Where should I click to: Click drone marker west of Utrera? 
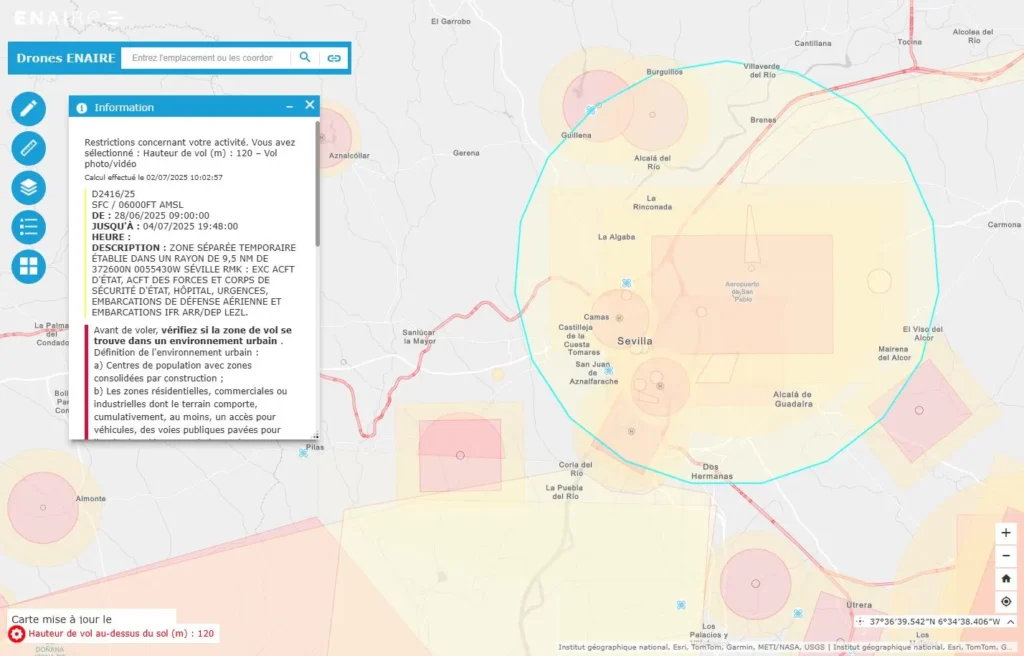pos(798,613)
